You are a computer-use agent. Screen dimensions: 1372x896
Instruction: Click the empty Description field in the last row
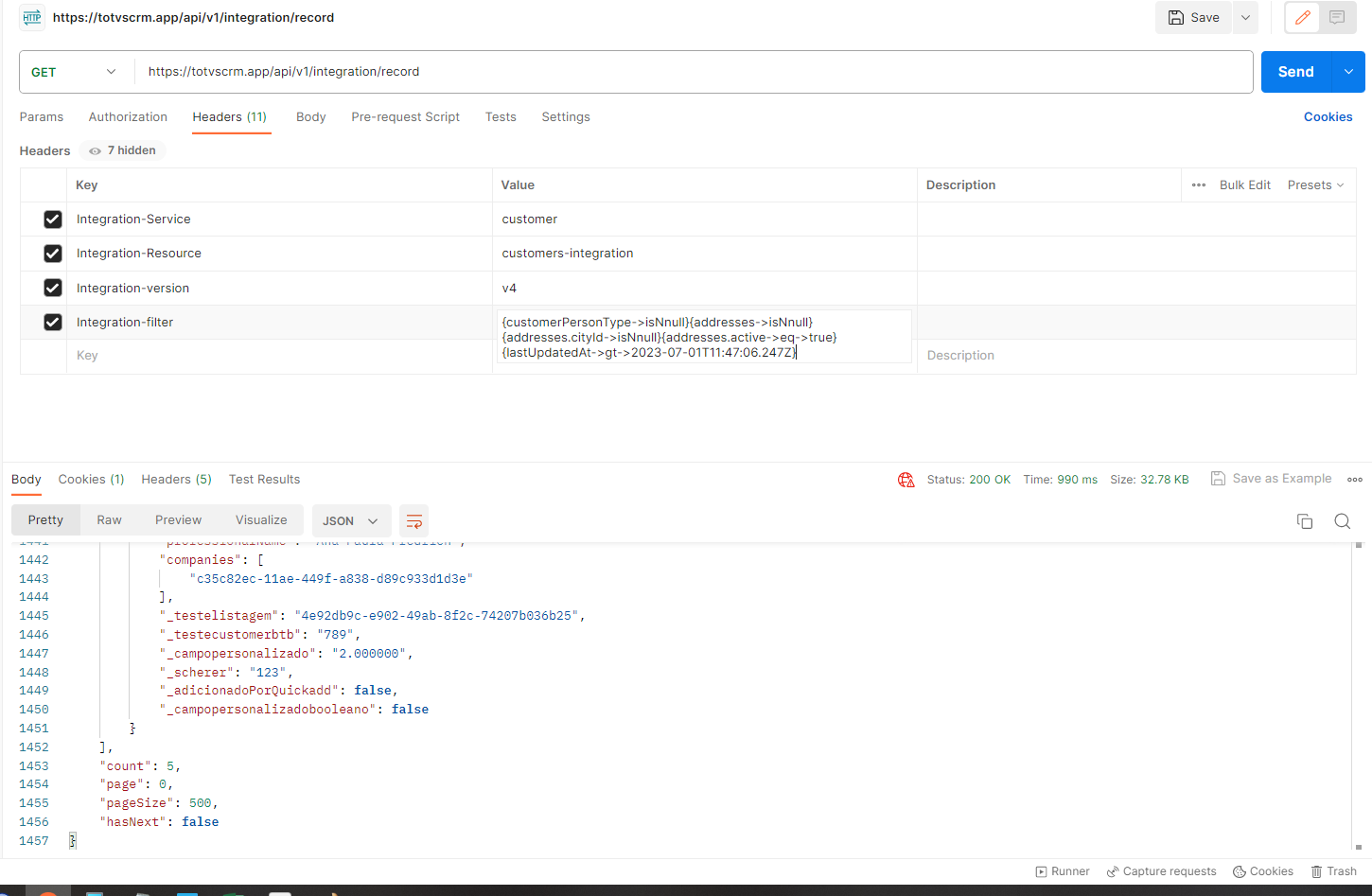(1136, 356)
